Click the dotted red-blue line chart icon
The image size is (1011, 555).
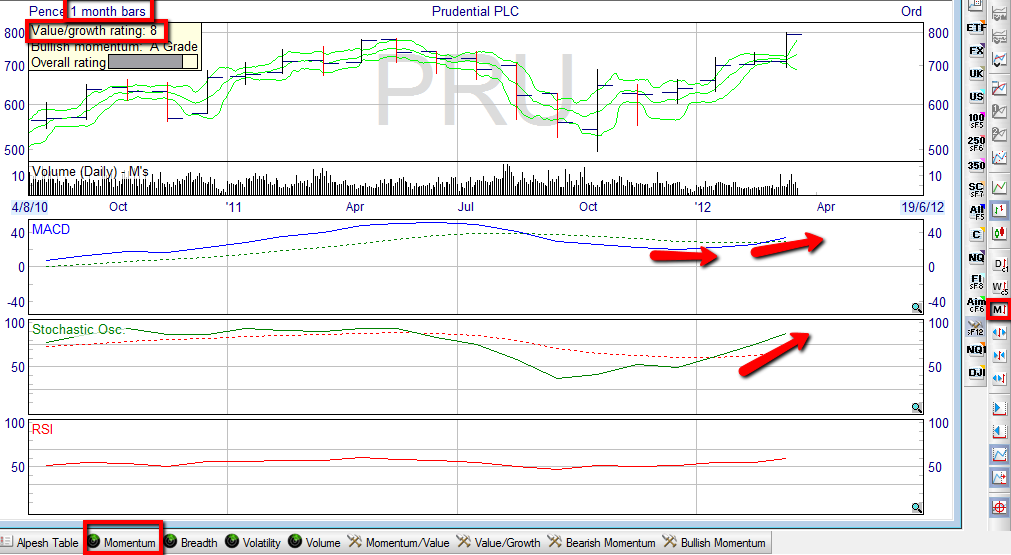pos(999,157)
